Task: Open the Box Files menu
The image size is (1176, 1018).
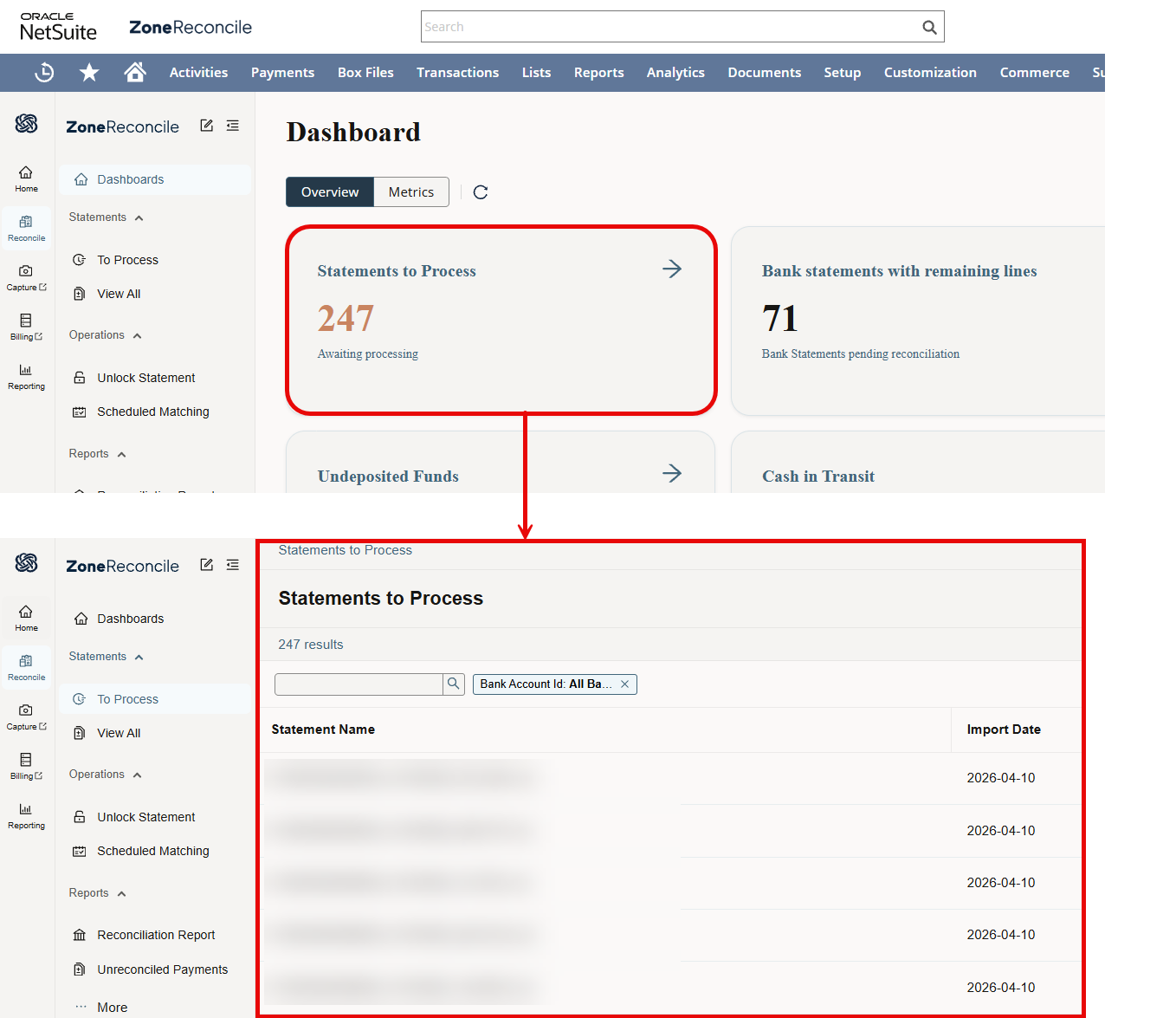Action: tap(365, 73)
